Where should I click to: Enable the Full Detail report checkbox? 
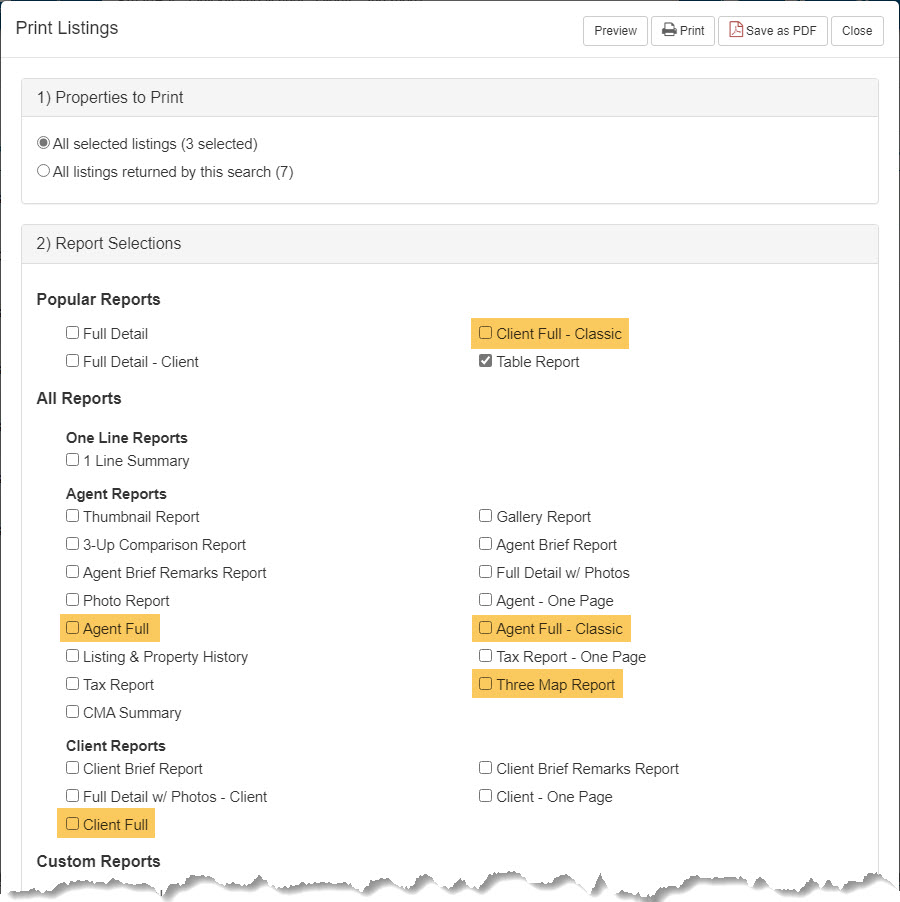click(x=72, y=332)
